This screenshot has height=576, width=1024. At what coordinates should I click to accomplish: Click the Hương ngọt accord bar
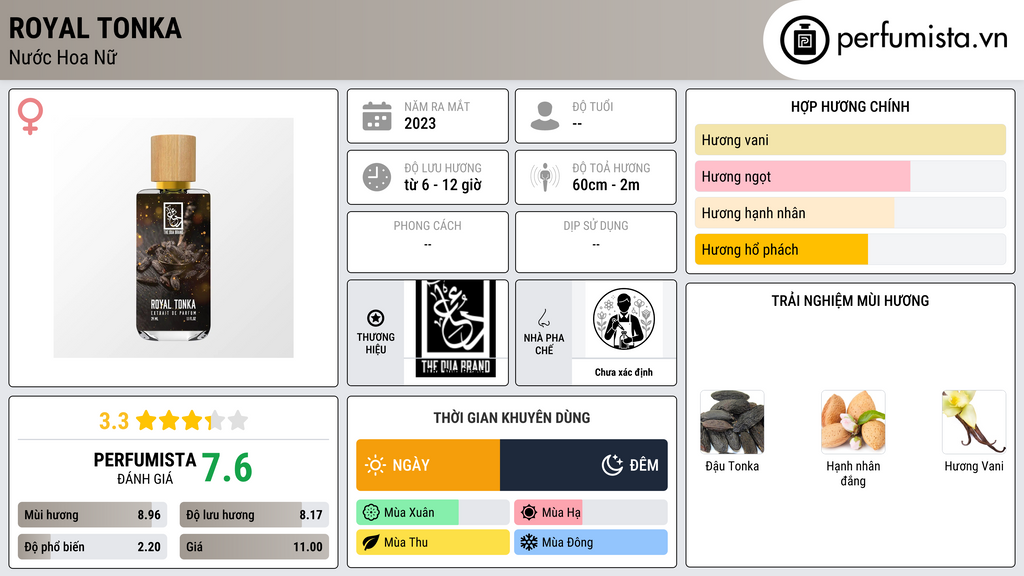point(850,176)
